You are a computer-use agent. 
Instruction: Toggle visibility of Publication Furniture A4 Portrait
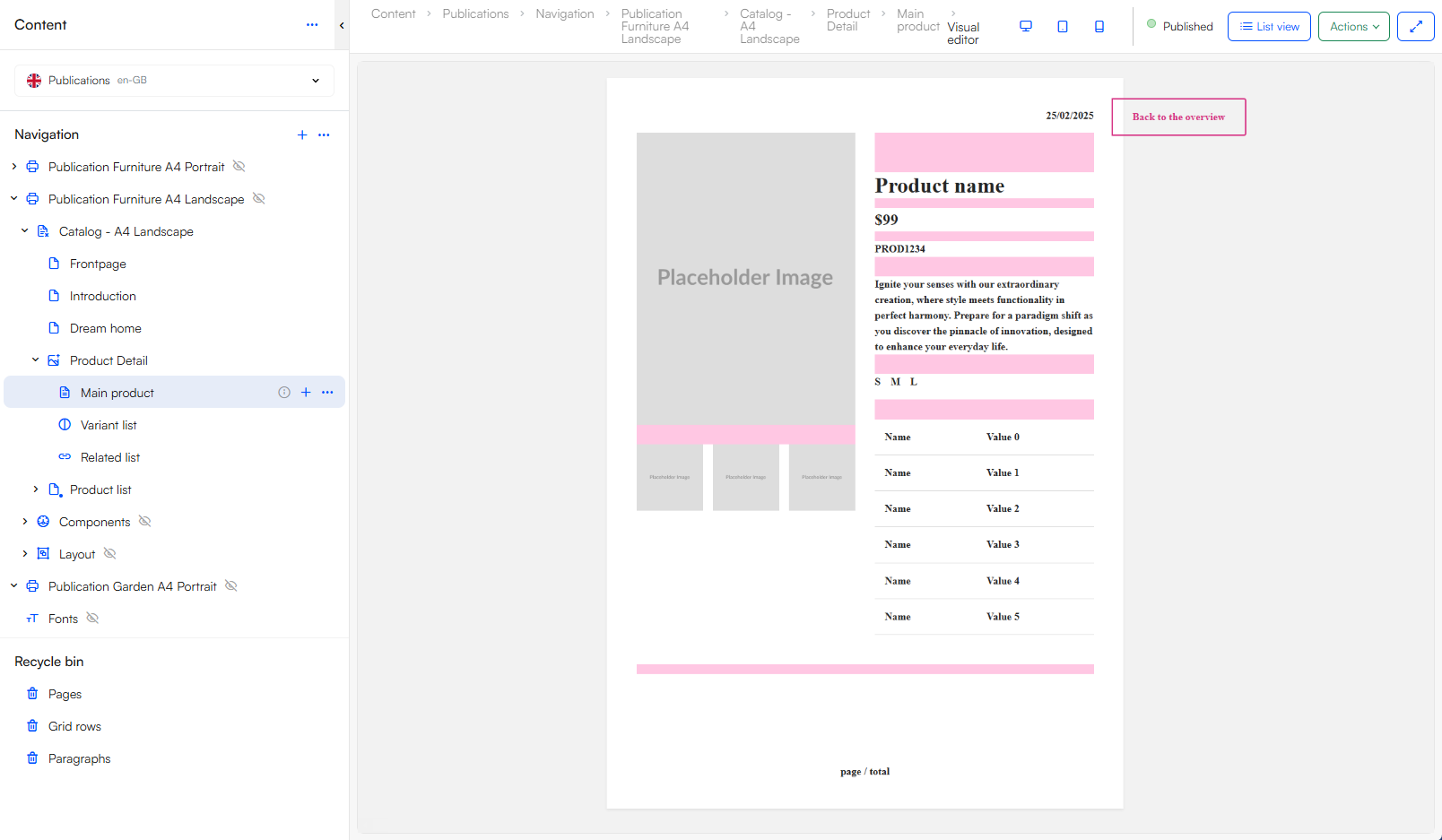click(x=239, y=166)
